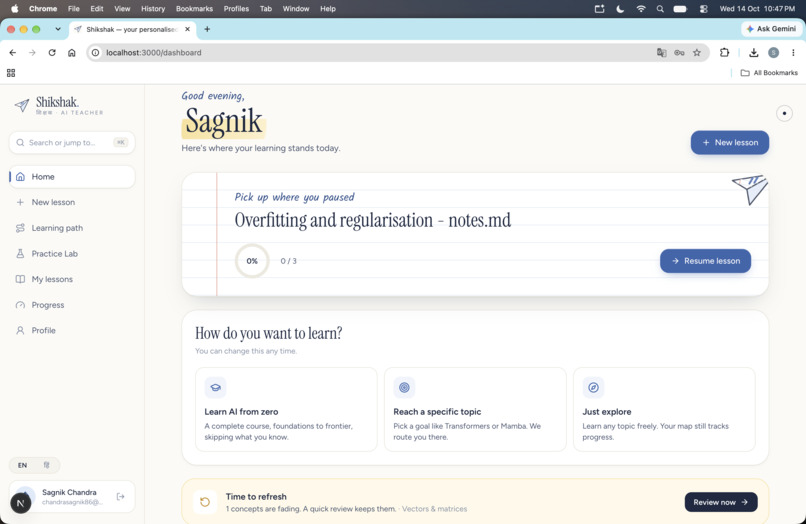
Task: Open Spotlight search icon
Action: click(660, 9)
